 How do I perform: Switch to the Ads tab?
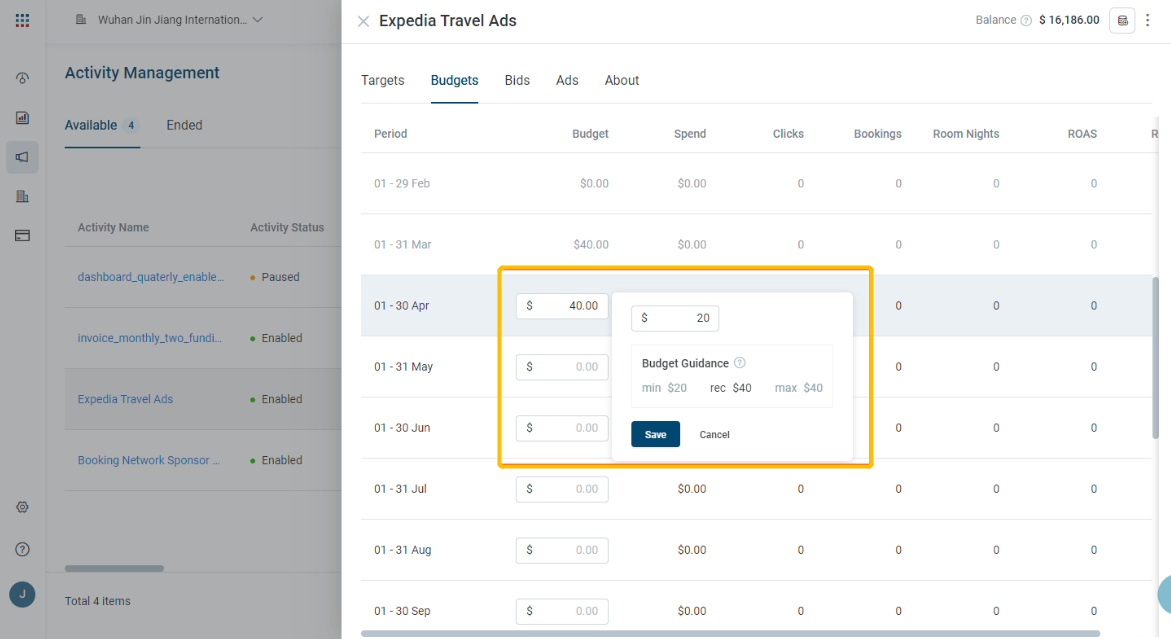click(567, 81)
